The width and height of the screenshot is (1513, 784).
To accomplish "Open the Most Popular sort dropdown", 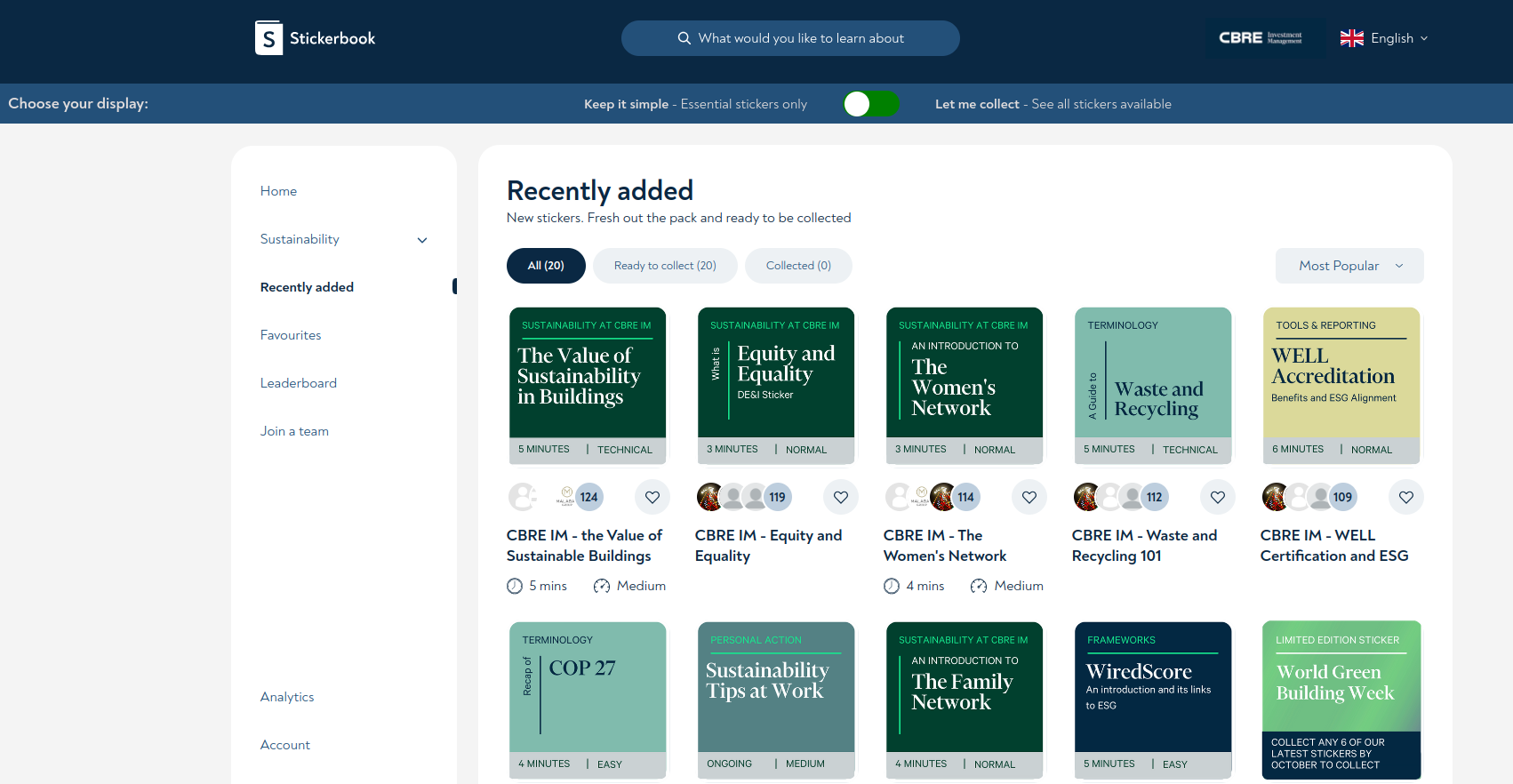I will [1349, 266].
